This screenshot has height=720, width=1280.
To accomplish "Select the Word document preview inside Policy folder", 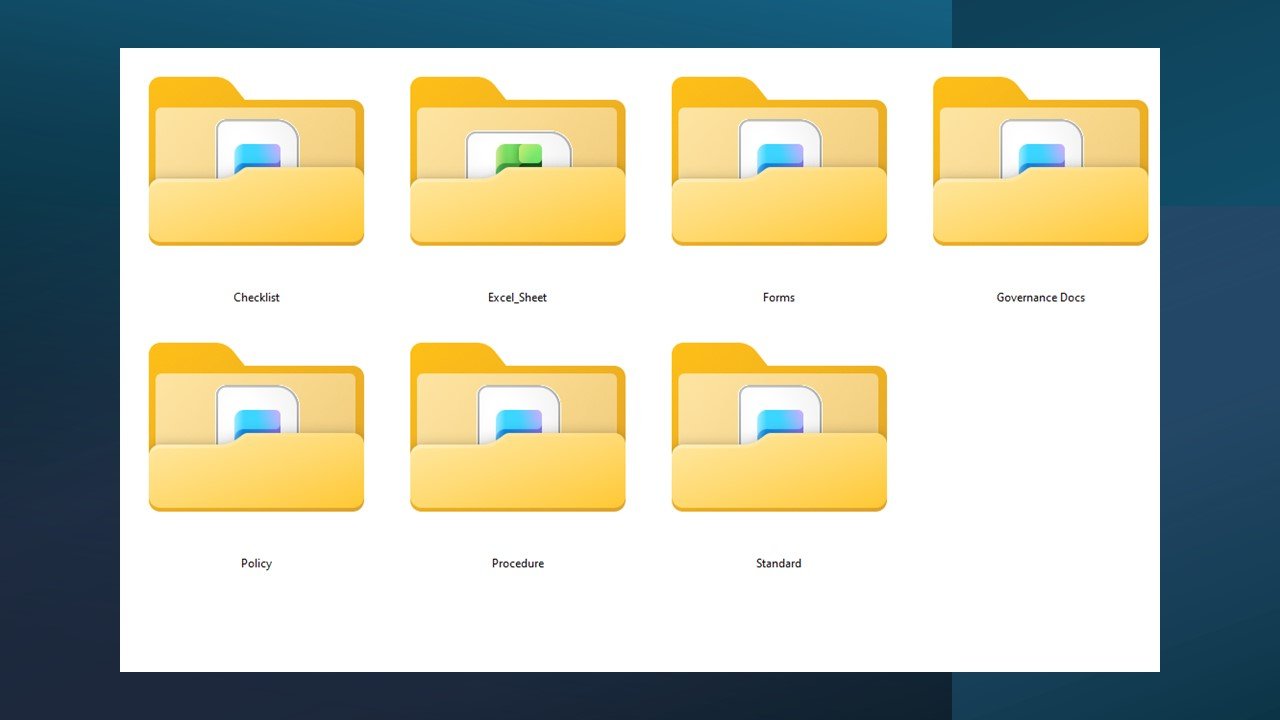I will point(256,420).
